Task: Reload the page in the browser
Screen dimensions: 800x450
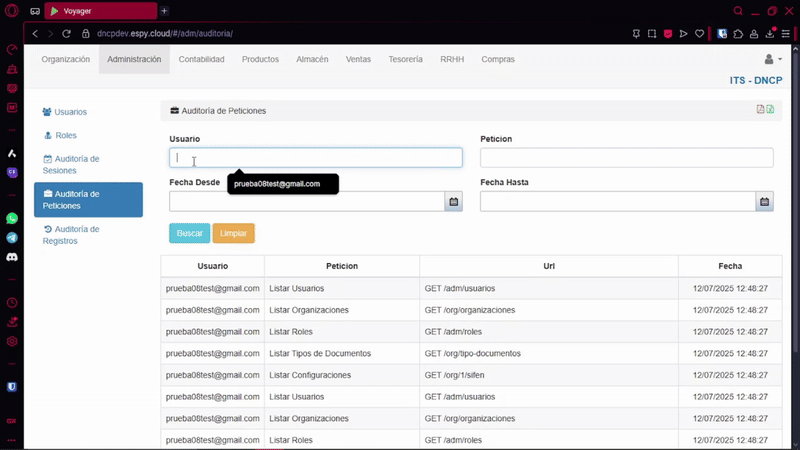Action: (67, 33)
